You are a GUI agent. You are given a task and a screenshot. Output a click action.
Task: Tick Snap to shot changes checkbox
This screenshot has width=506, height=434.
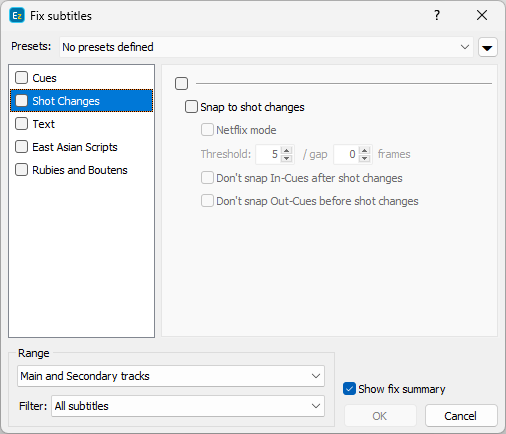pyautogui.click(x=191, y=107)
